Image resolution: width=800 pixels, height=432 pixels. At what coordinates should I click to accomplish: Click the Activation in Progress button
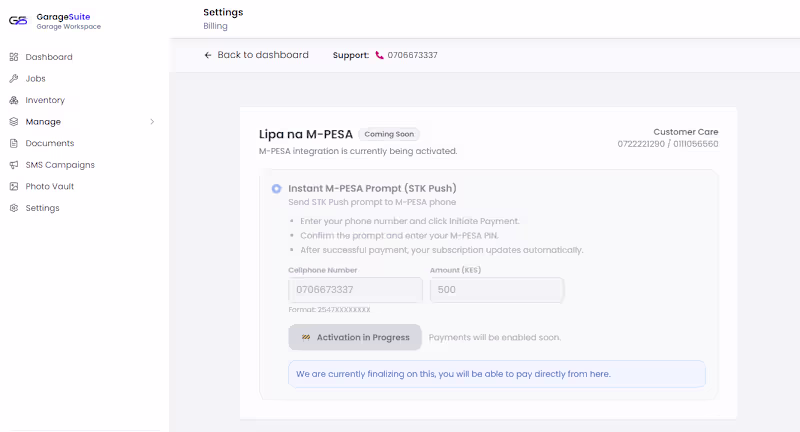click(355, 337)
